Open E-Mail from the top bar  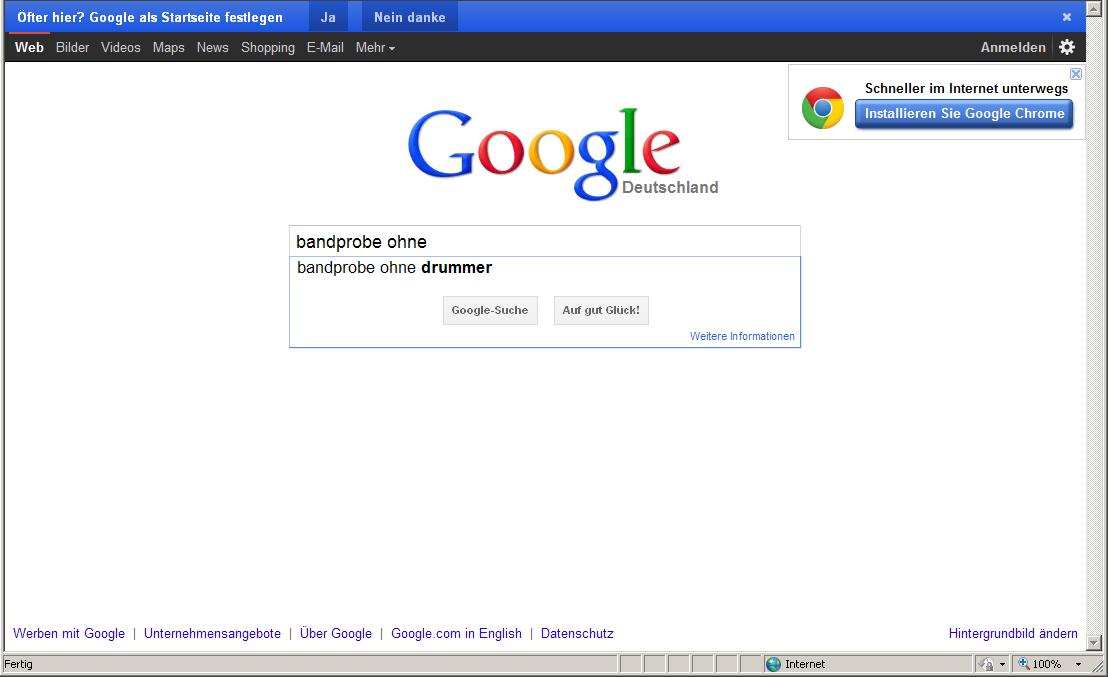(325, 47)
